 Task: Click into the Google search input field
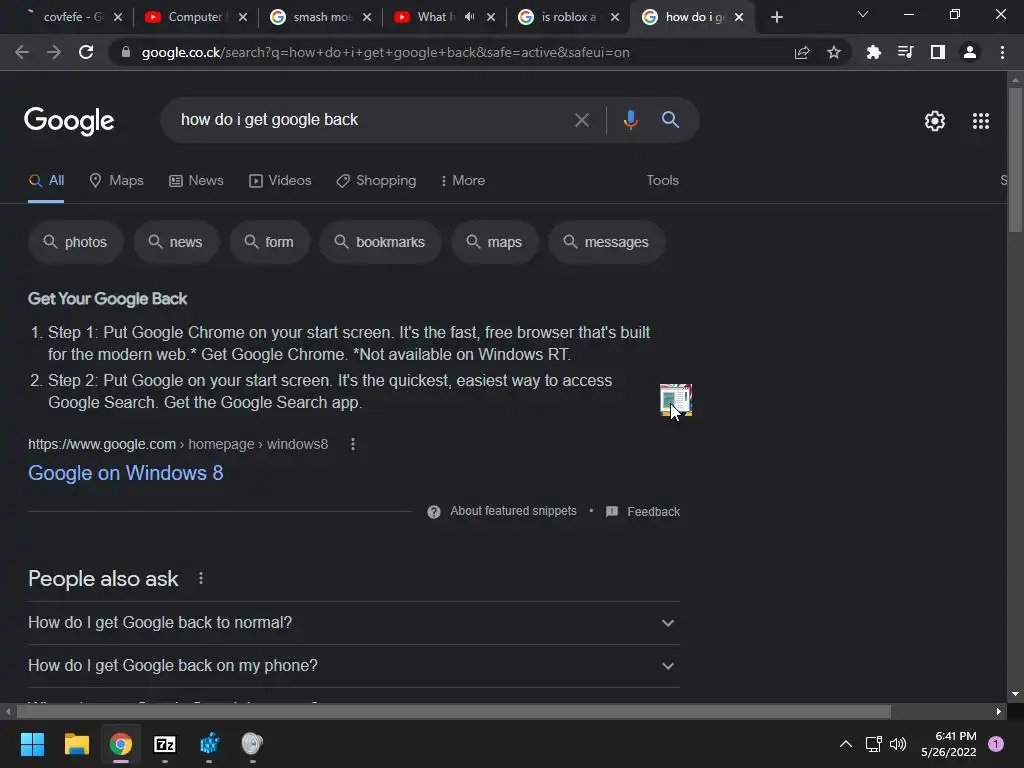pyautogui.click(x=369, y=120)
